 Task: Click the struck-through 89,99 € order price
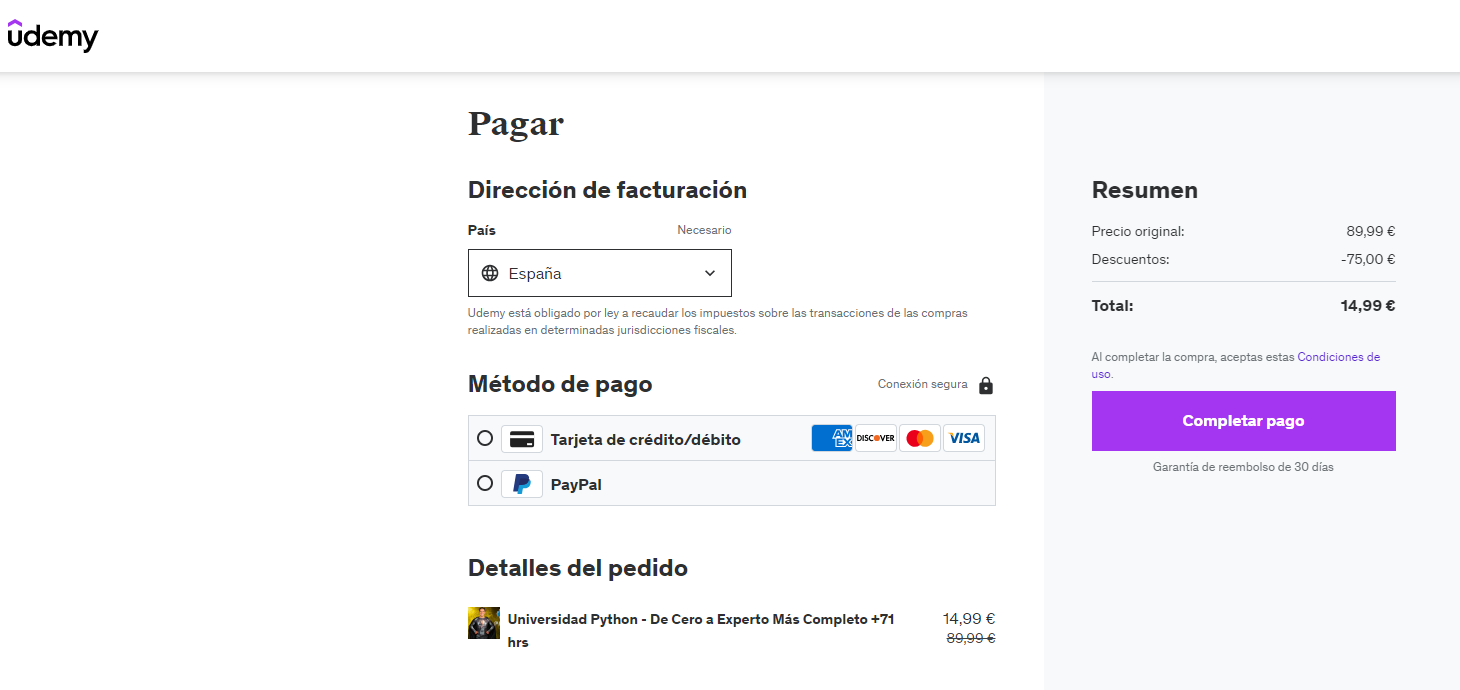(971, 638)
